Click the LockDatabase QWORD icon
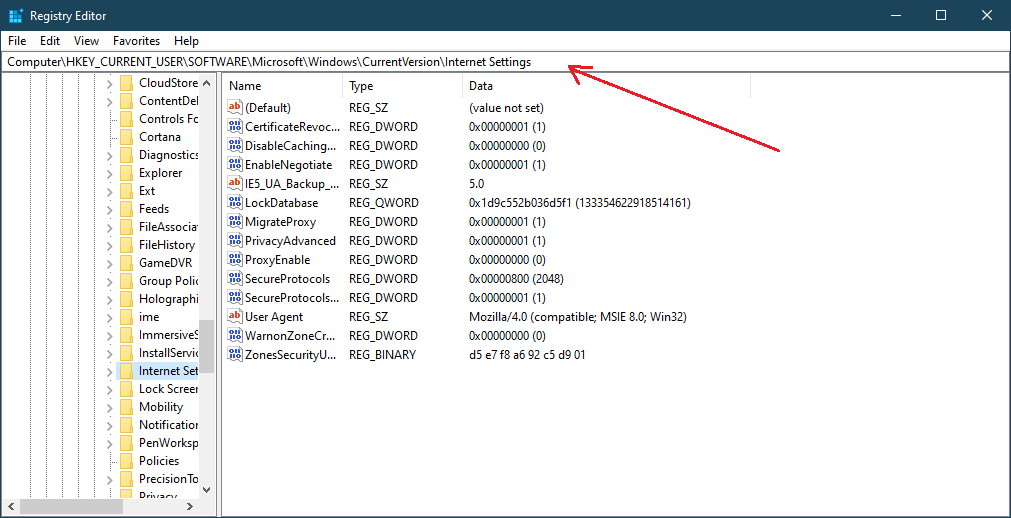This screenshot has height=518, width=1011. pyautogui.click(x=235, y=203)
